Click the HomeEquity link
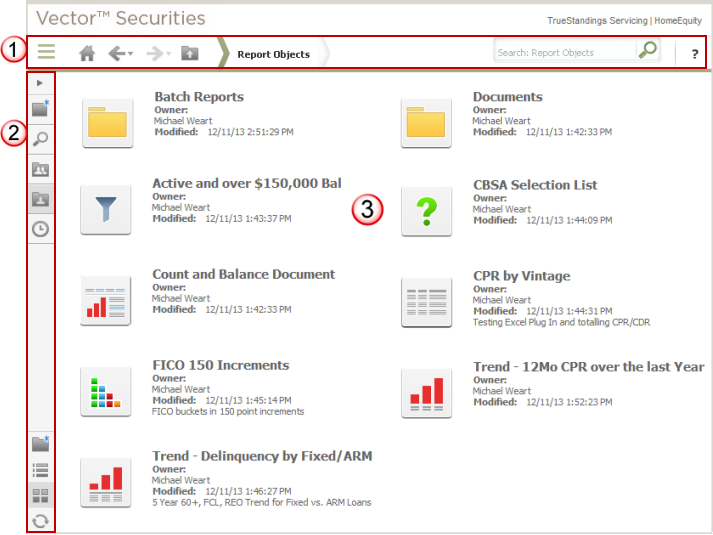The width and height of the screenshot is (713, 535). [x=679, y=21]
